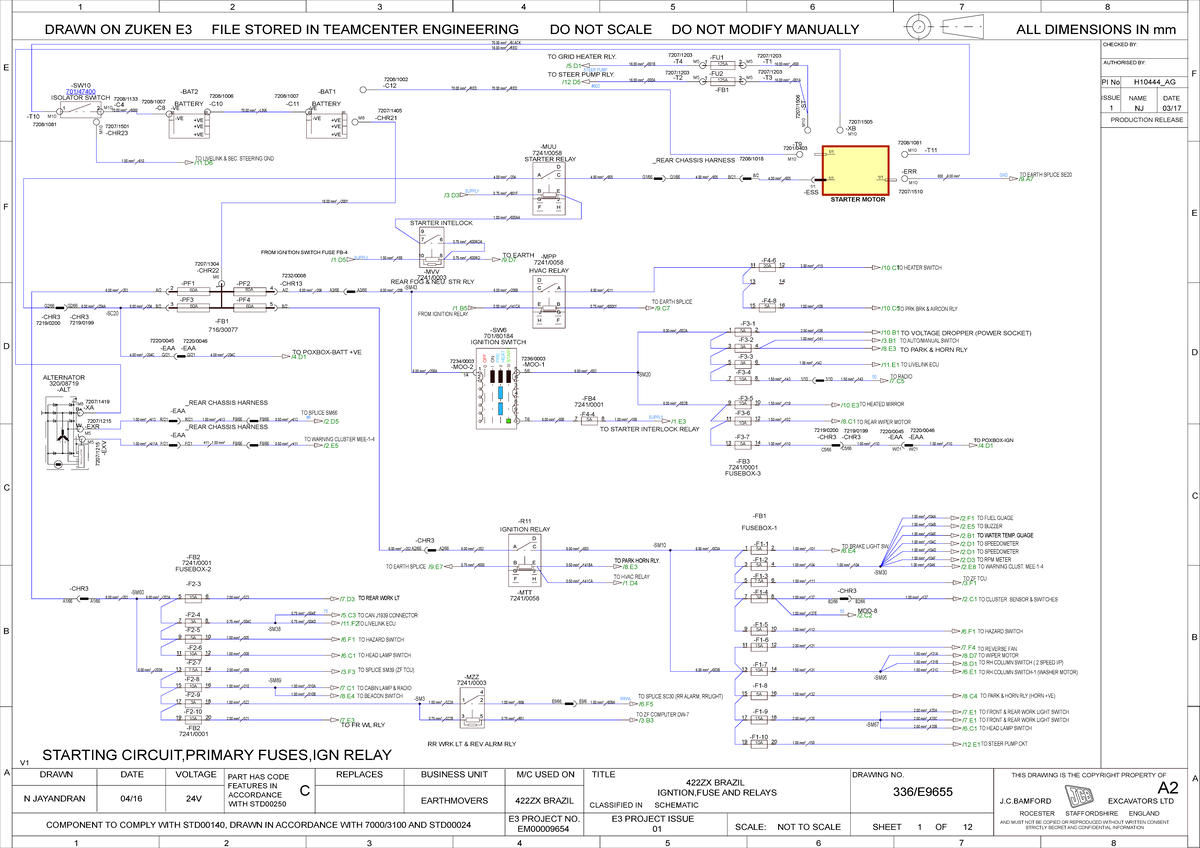This screenshot has width=1200, height=848.
Task: Select the FUSEBOX-2 label
Action: pyautogui.click(x=193, y=569)
